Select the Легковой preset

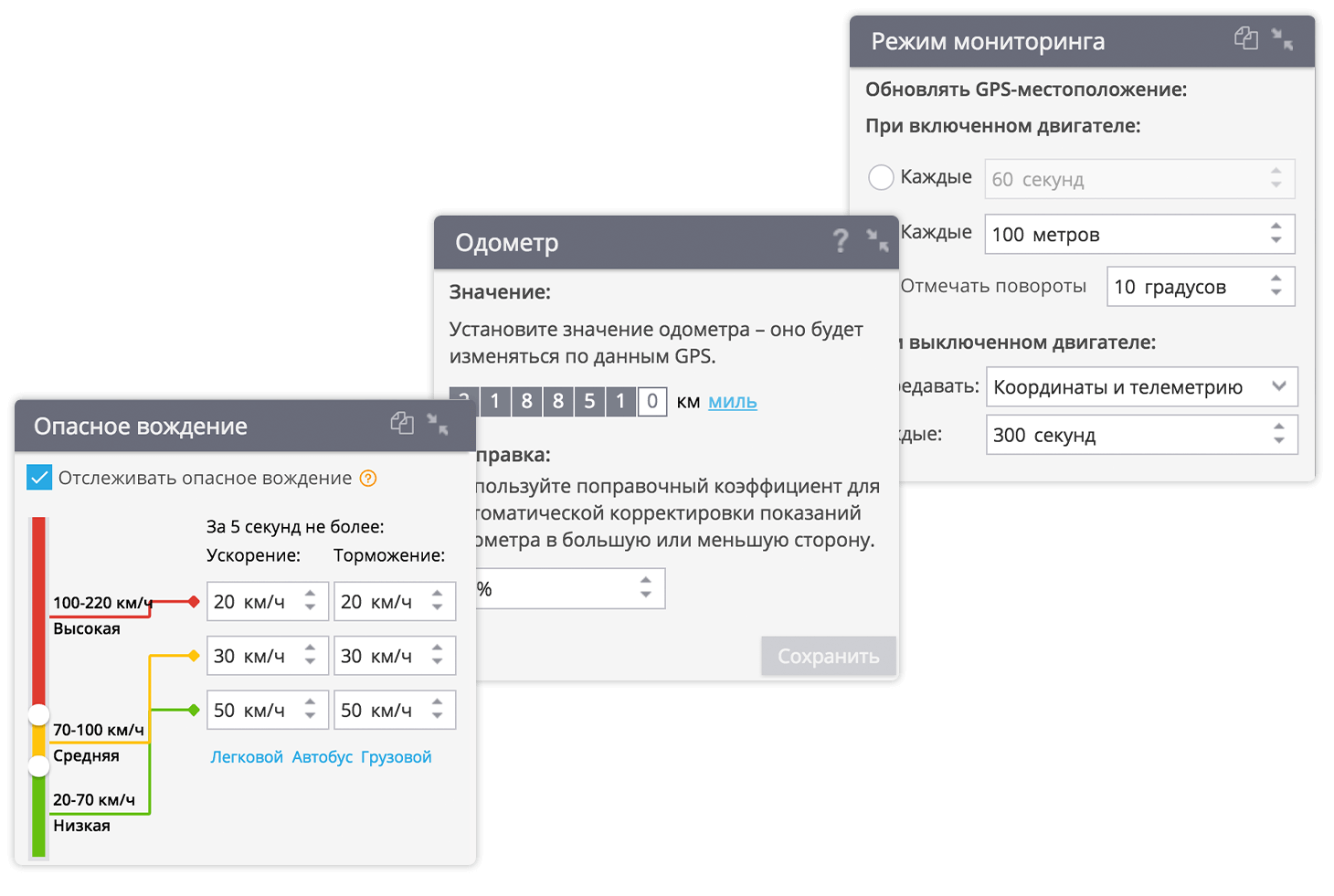[x=247, y=757]
